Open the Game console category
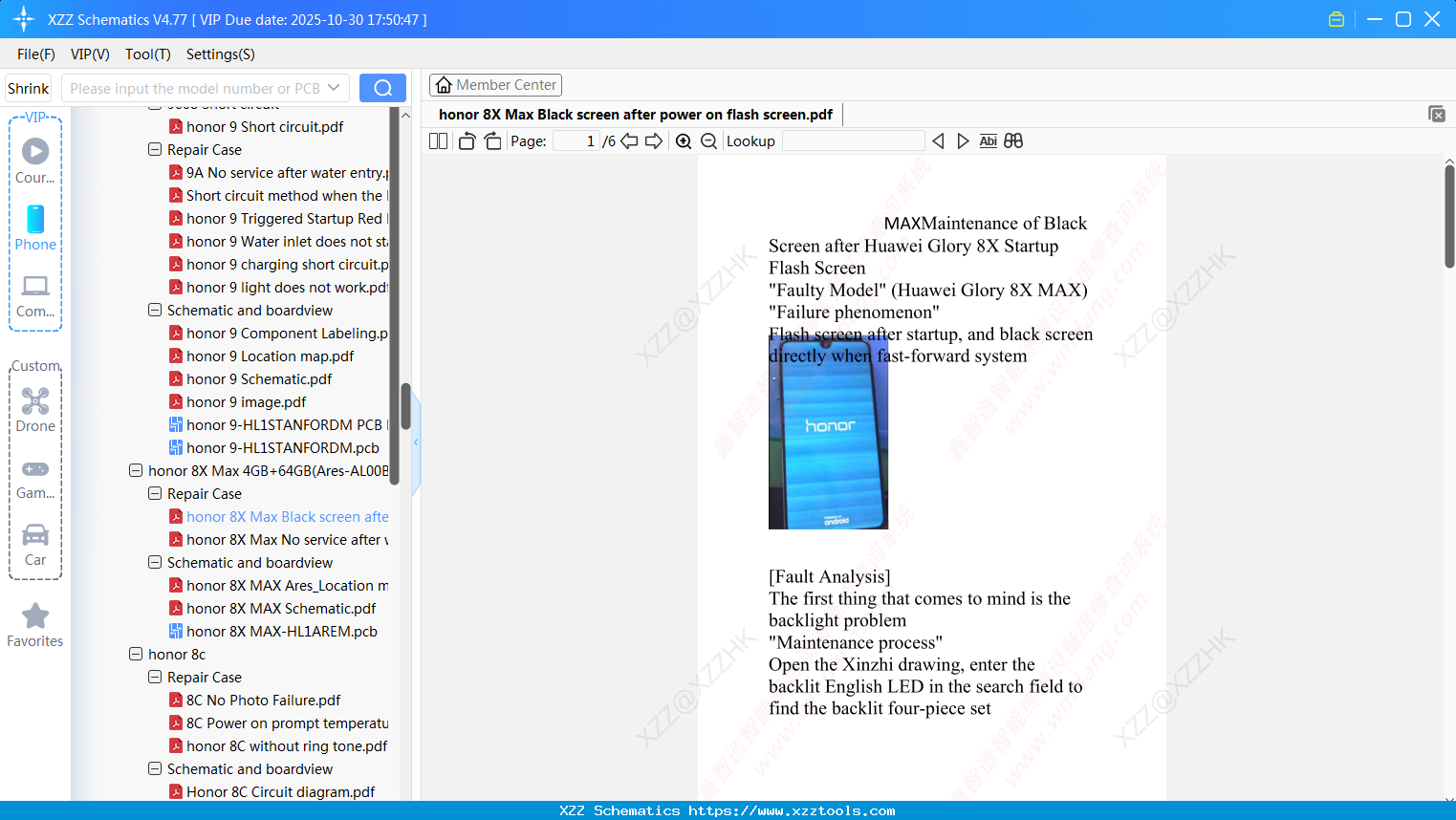The height and width of the screenshot is (820, 1456). (35, 478)
